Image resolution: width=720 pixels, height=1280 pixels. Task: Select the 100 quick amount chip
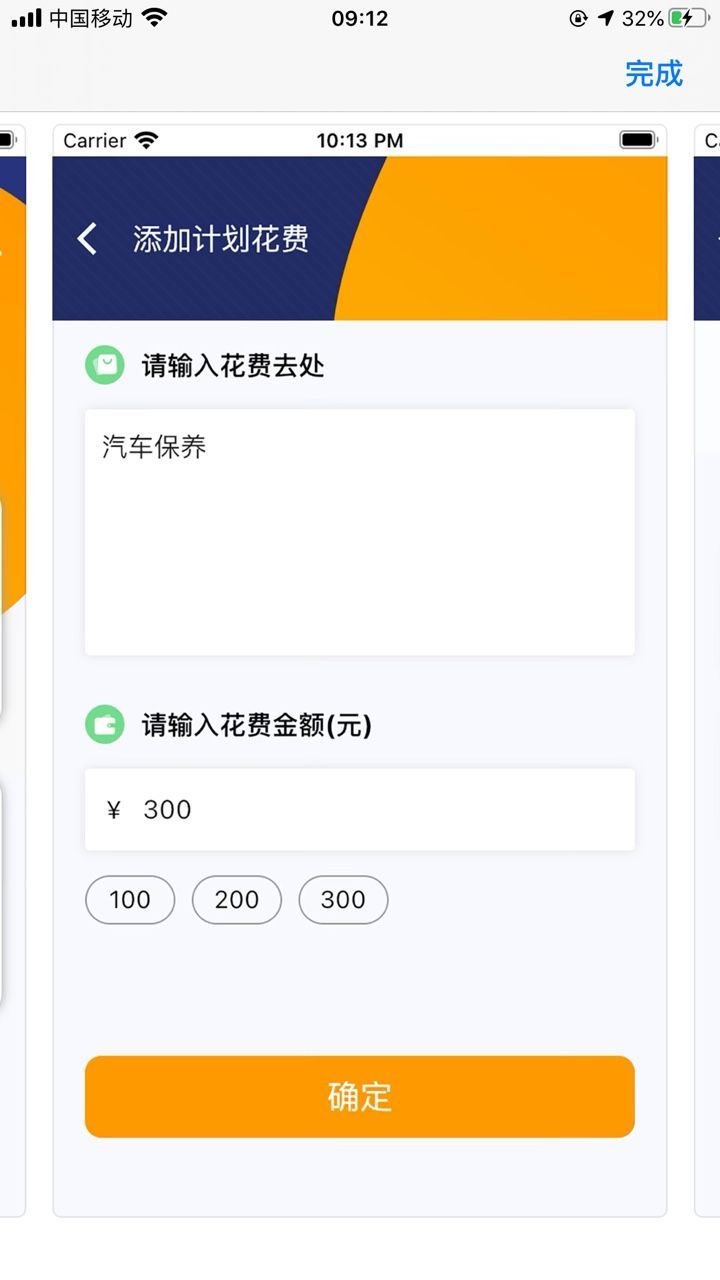130,900
